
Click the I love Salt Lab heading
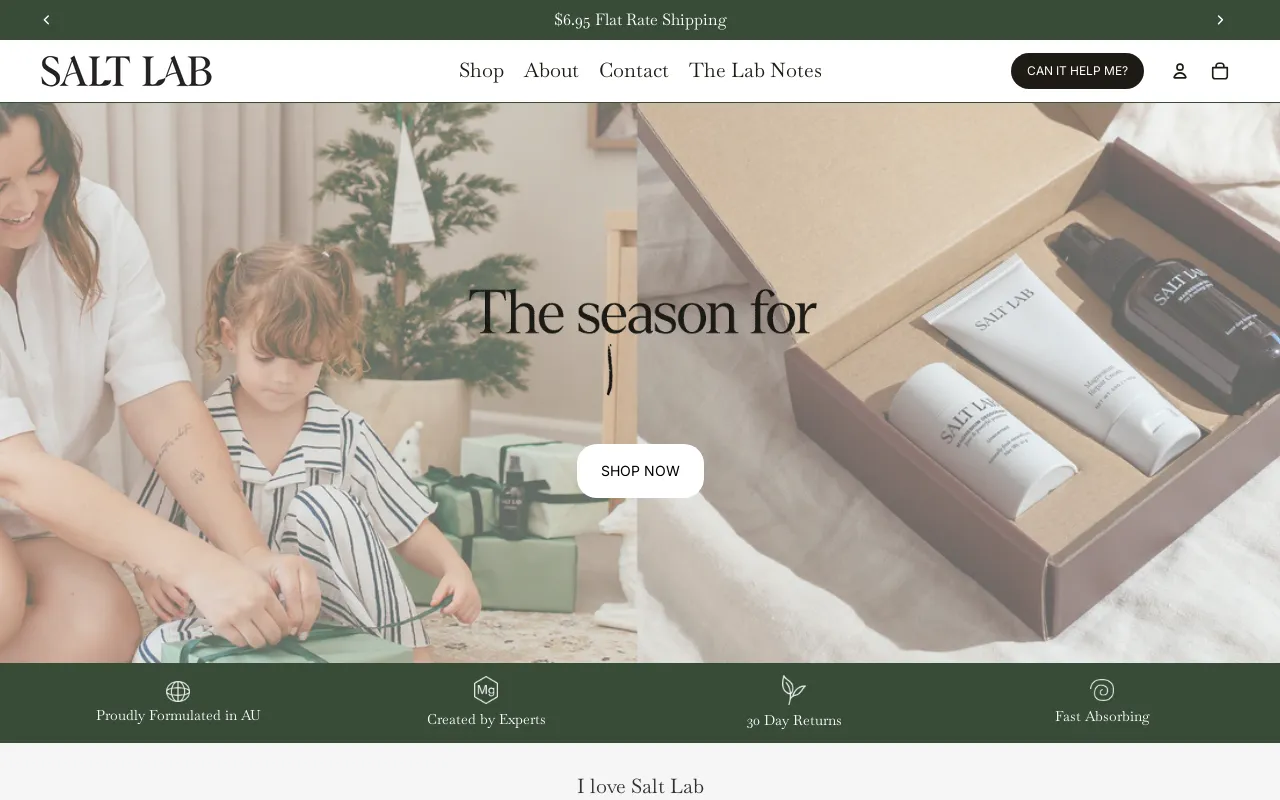point(640,786)
